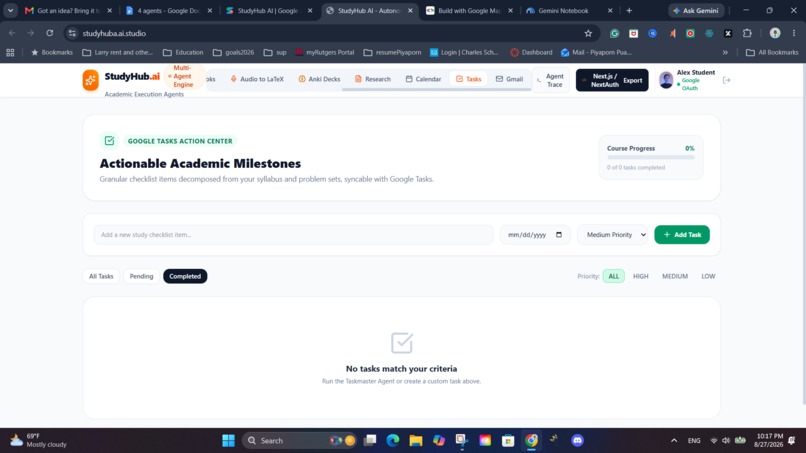The width and height of the screenshot is (806, 453).
Task: Click the mm/dd/yyyy date field
Action: click(x=535, y=234)
